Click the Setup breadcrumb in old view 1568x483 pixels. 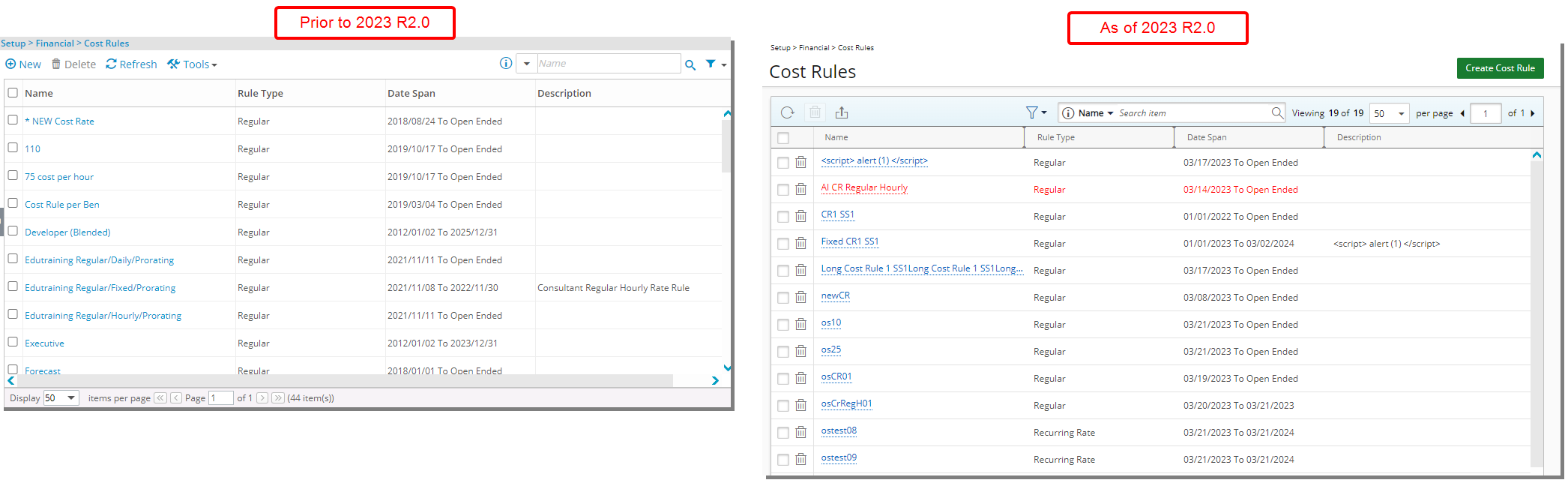tap(13, 43)
